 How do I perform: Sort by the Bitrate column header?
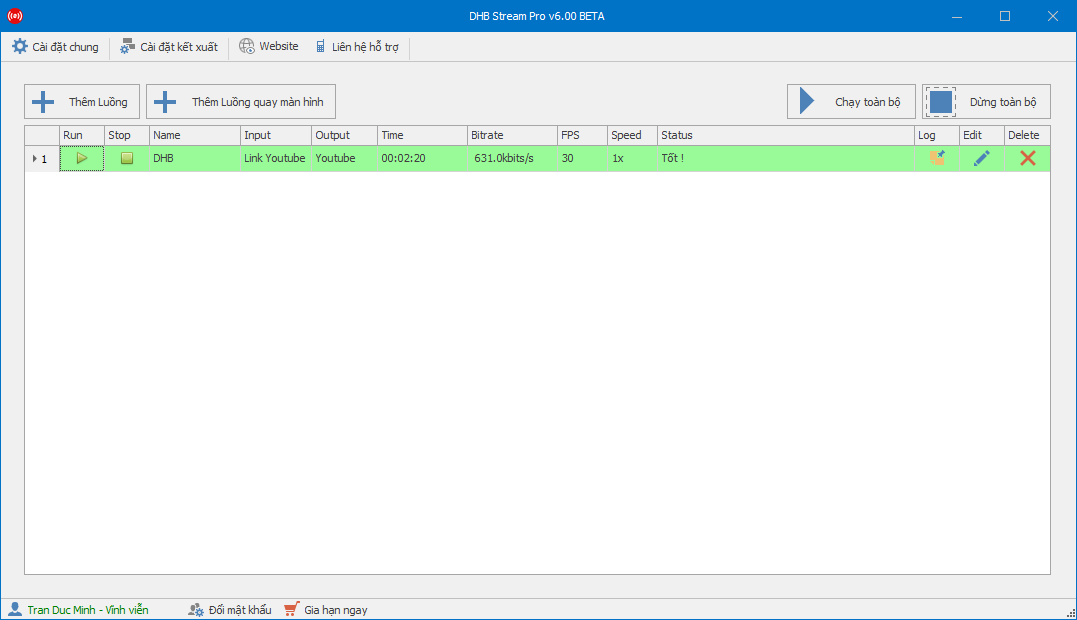pyautogui.click(x=512, y=135)
